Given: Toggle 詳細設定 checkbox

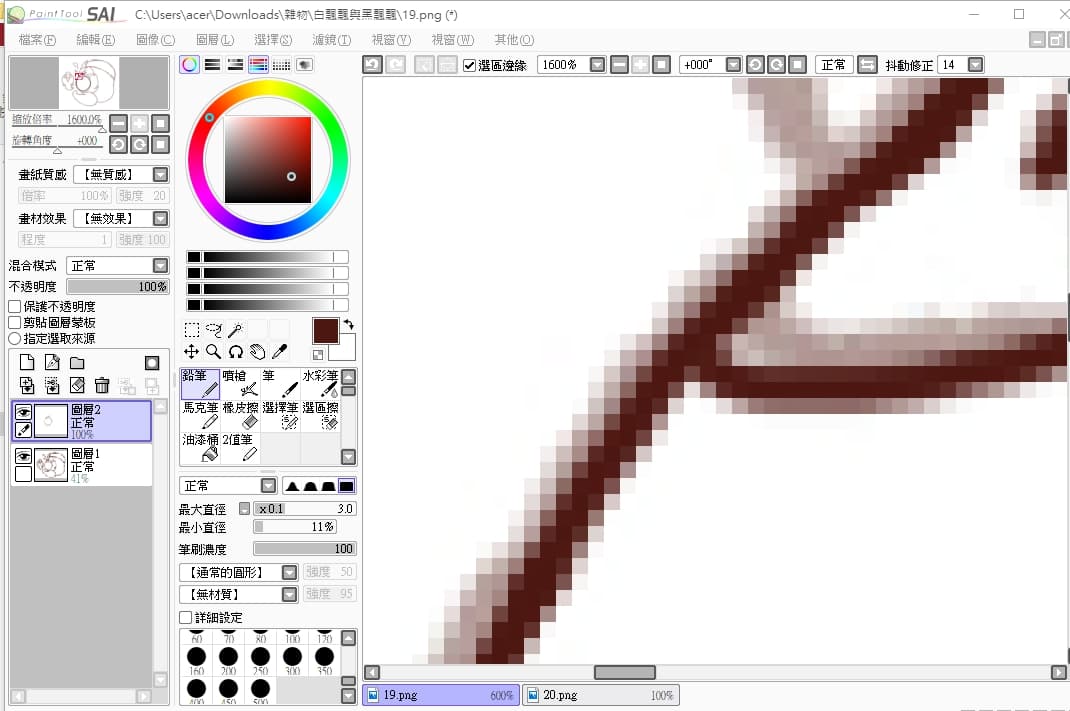Looking at the screenshot, I should point(185,618).
